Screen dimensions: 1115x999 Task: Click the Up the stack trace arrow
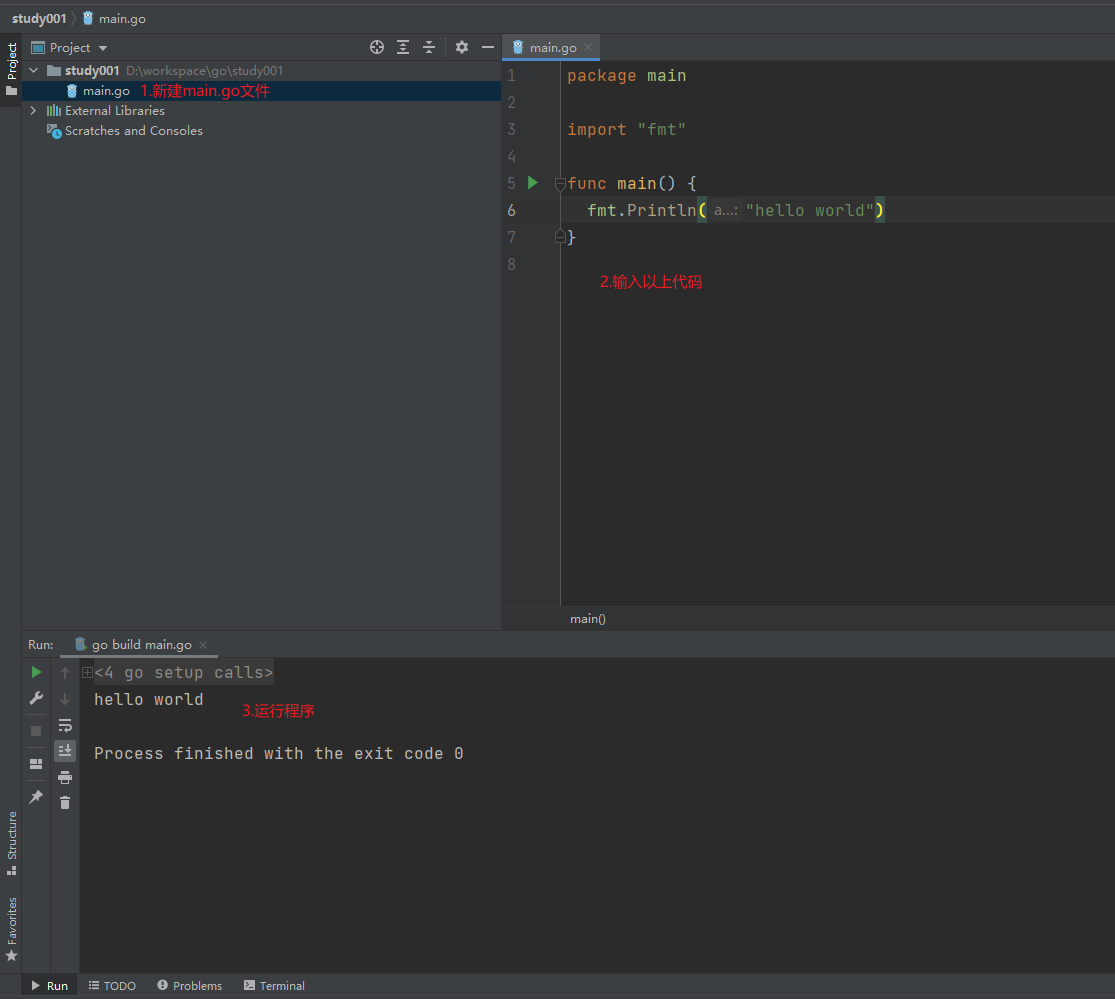click(x=65, y=673)
